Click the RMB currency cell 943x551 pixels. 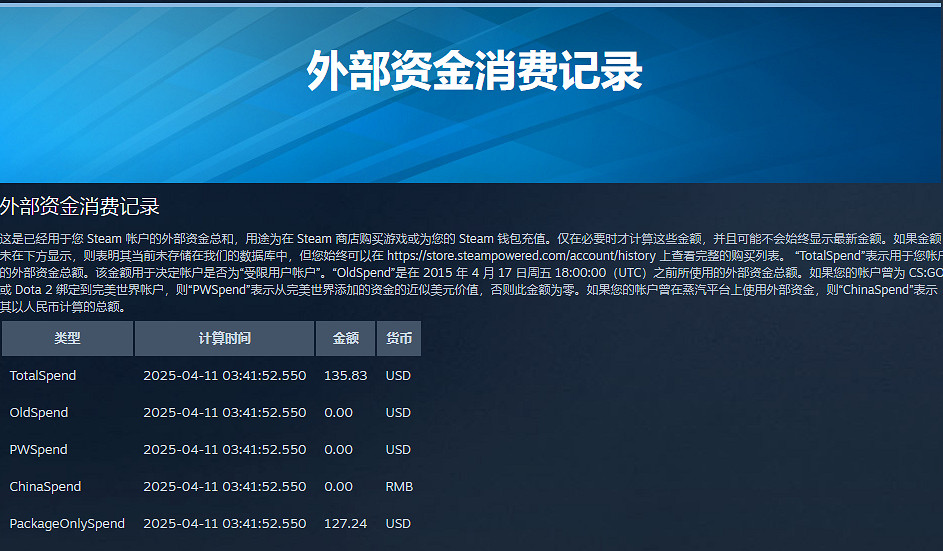tap(399, 487)
